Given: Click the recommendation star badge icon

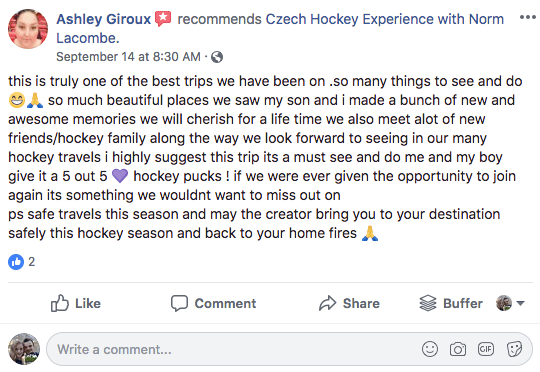Looking at the screenshot, I should pyautogui.click(x=163, y=19).
